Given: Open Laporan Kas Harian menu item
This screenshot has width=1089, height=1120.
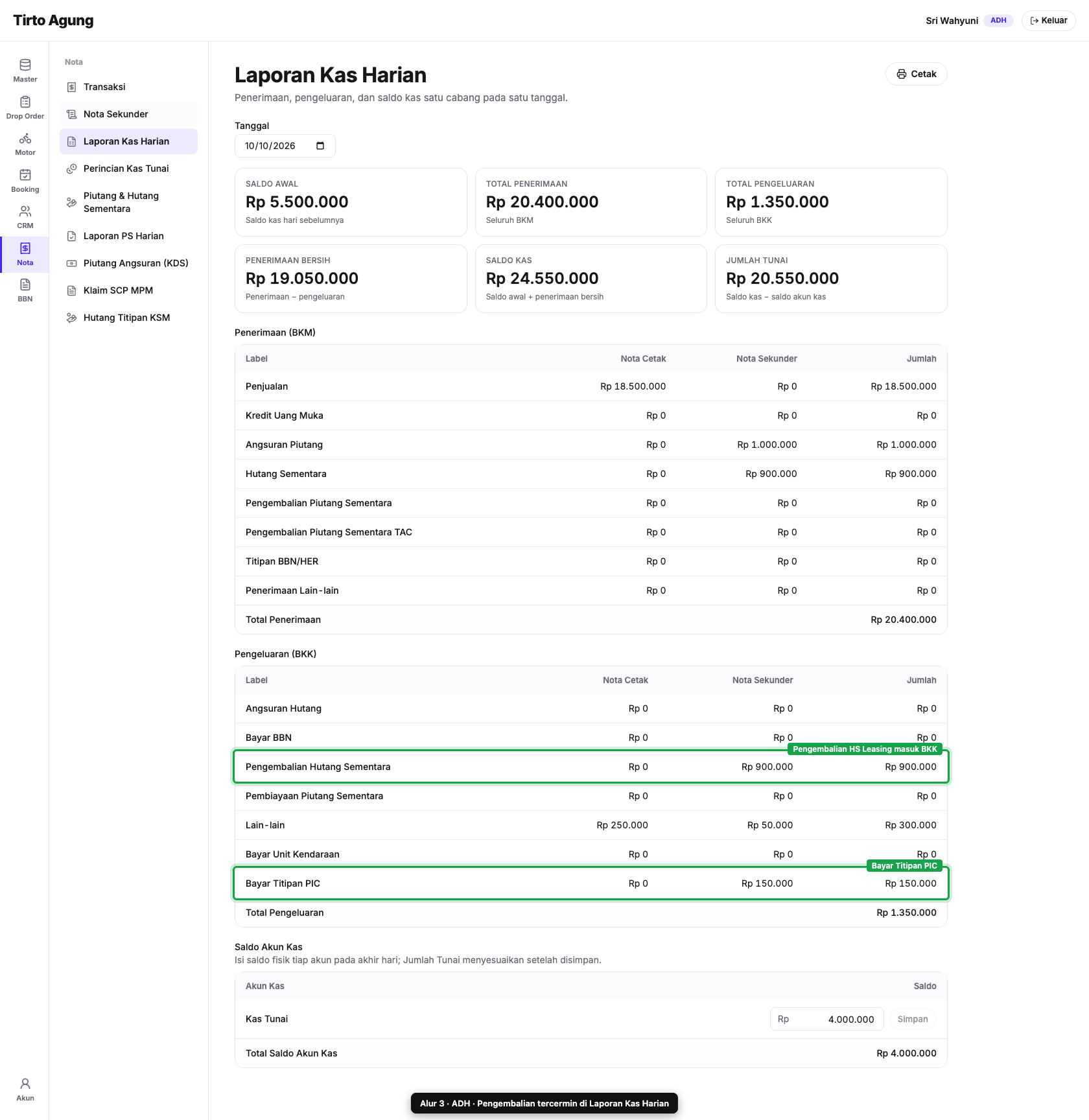Looking at the screenshot, I should [x=128, y=141].
